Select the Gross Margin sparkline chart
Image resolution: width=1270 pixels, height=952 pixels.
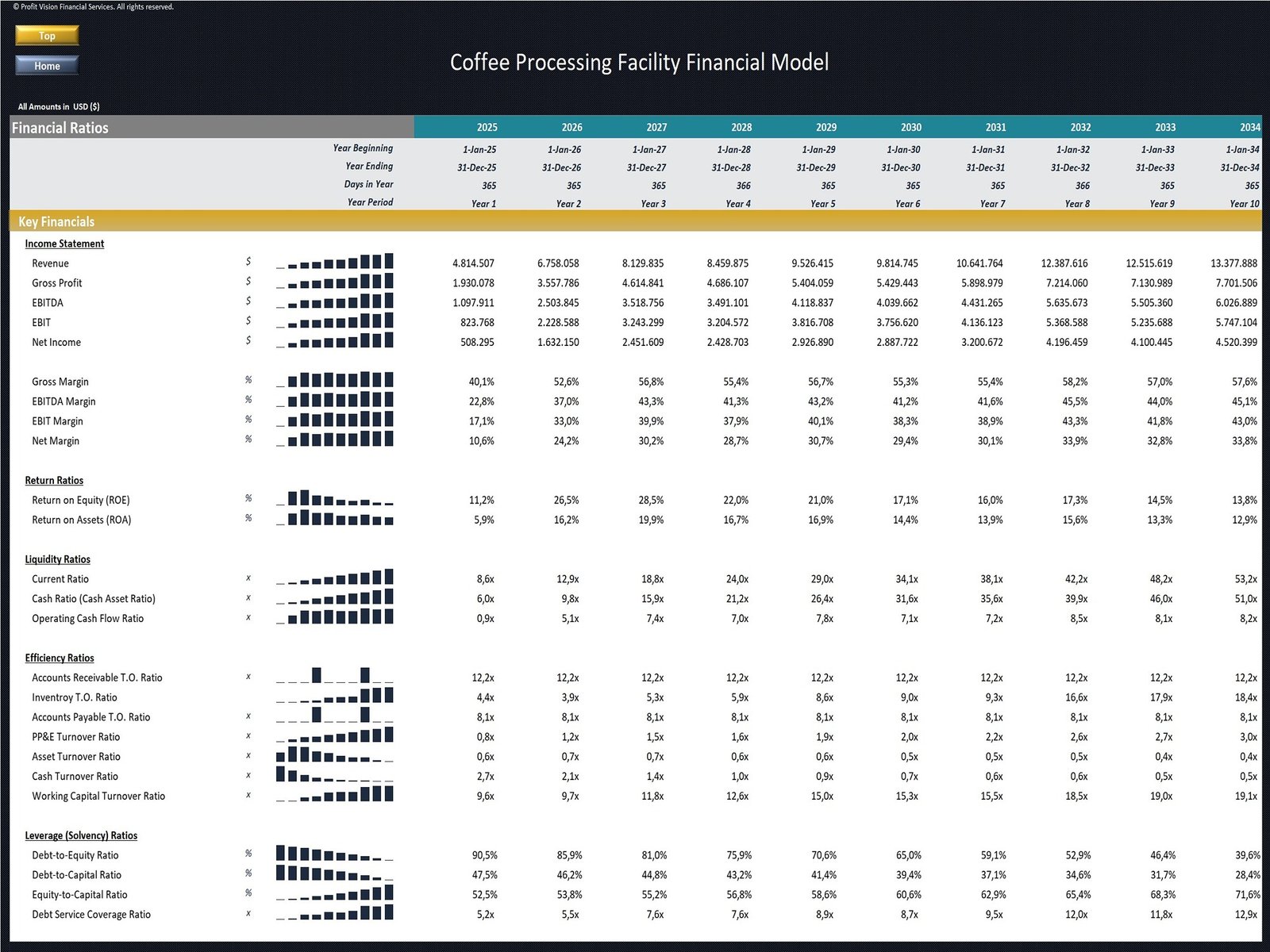click(333, 381)
